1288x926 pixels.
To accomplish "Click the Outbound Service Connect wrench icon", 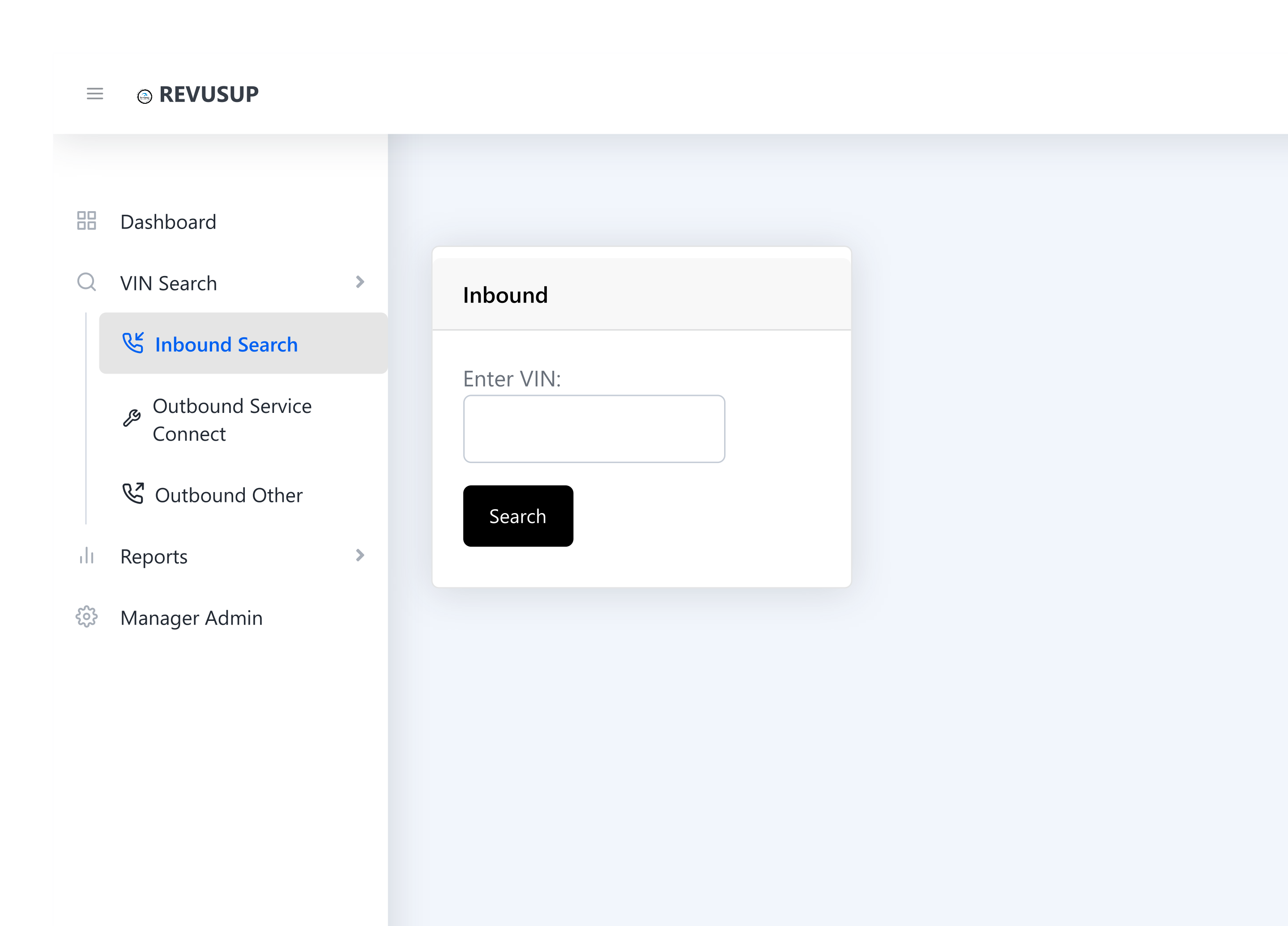I will coord(132,418).
